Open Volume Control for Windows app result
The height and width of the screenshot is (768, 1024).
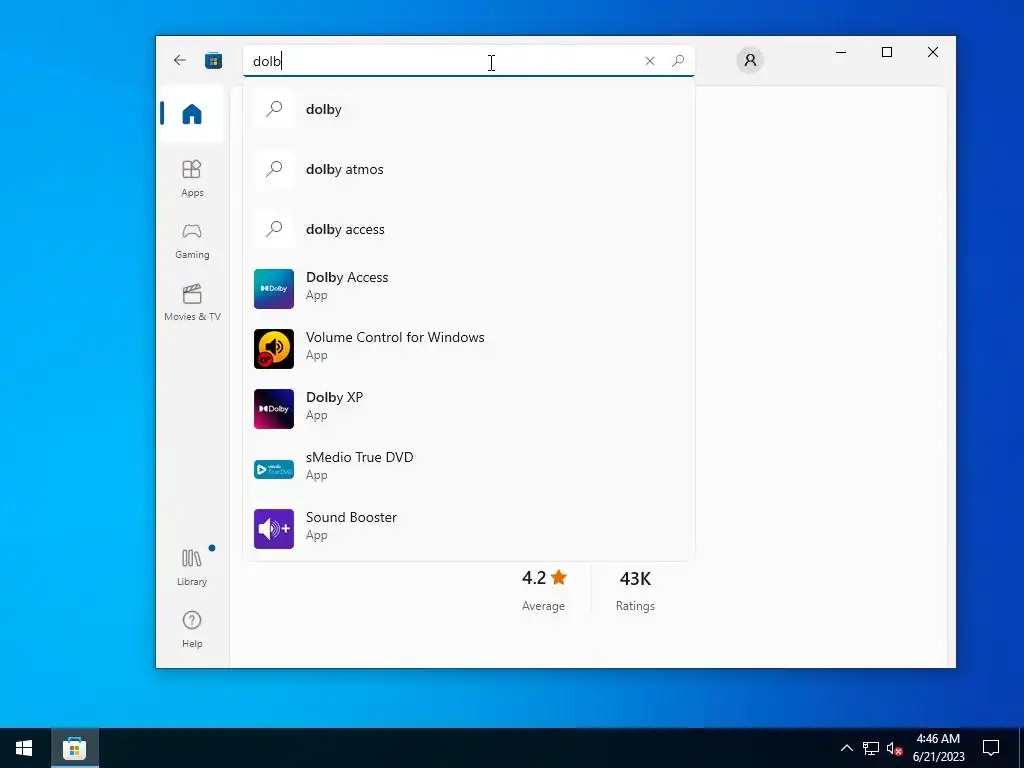[469, 348]
